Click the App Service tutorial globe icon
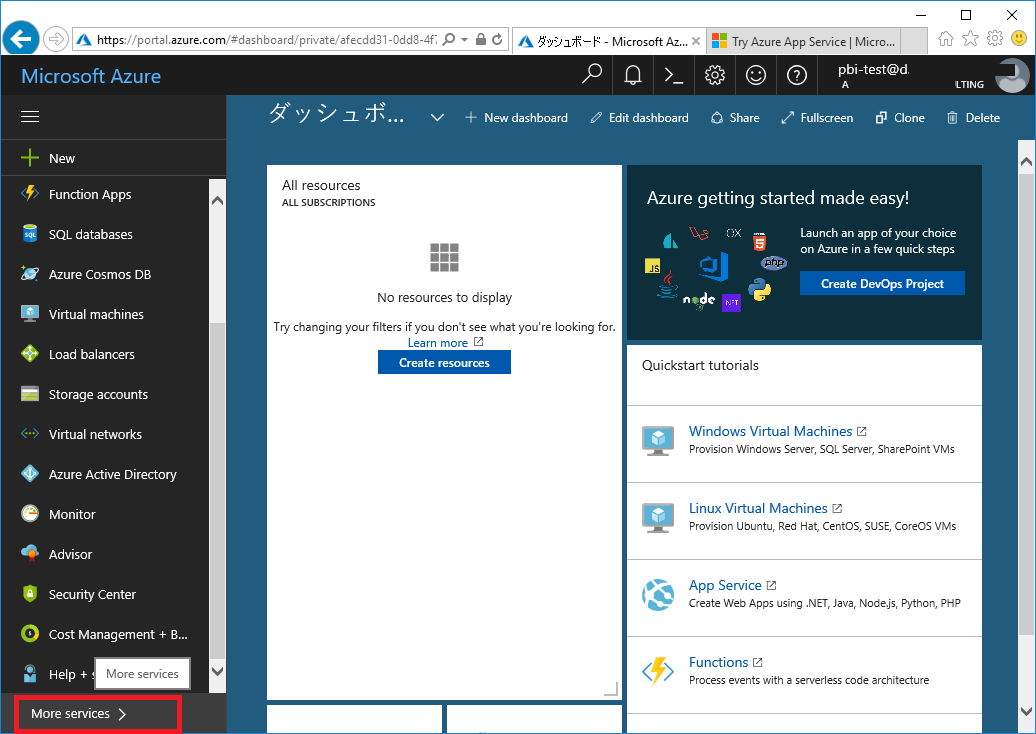This screenshot has width=1036, height=734. tap(658, 594)
